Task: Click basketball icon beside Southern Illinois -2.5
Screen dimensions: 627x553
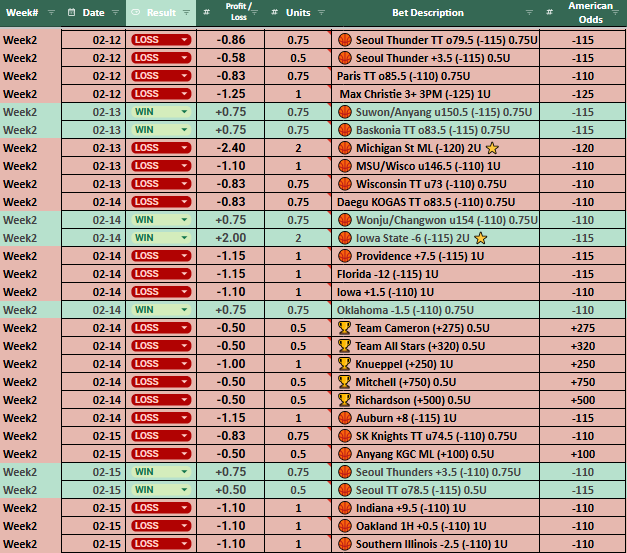Action: [x=345, y=544]
